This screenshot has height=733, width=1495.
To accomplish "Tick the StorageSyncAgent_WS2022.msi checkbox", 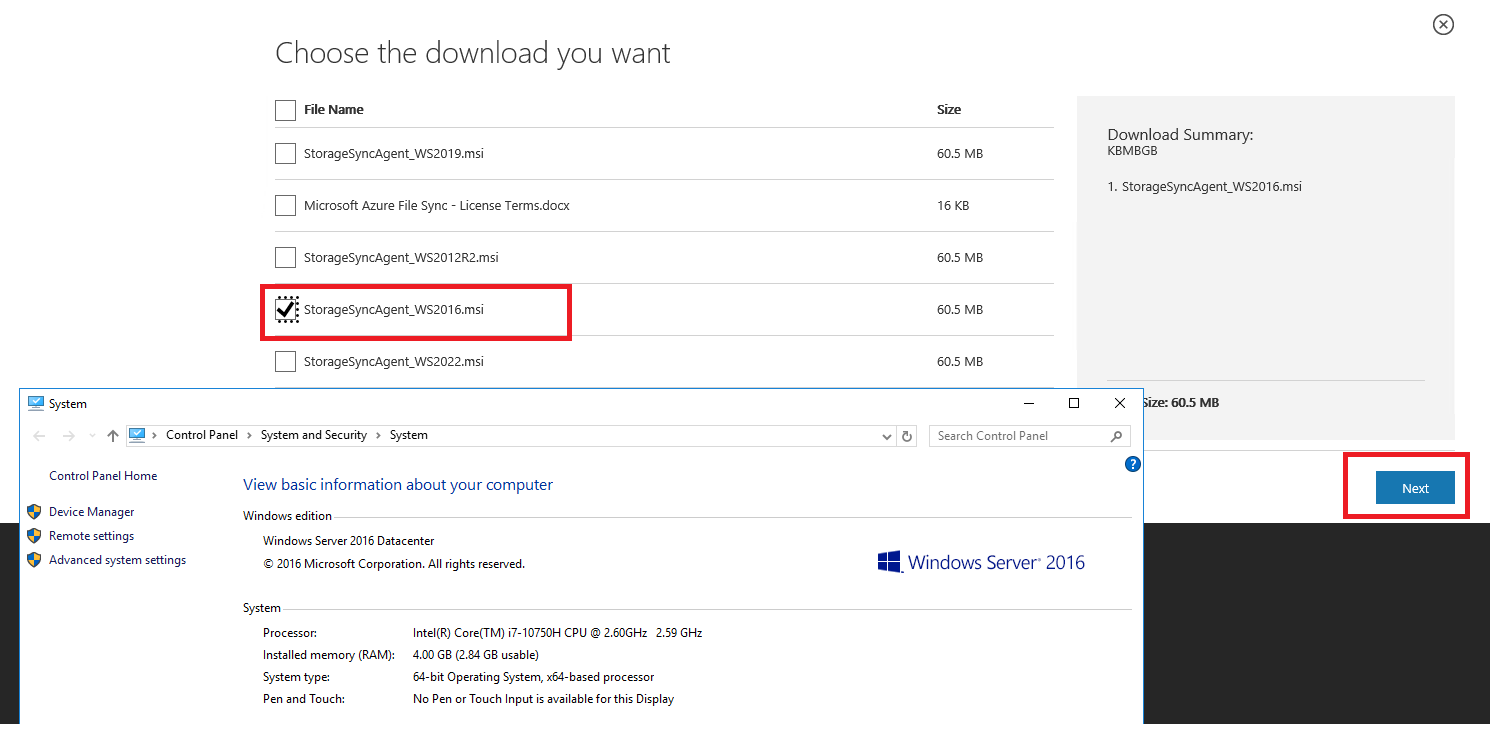I will (285, 362).
